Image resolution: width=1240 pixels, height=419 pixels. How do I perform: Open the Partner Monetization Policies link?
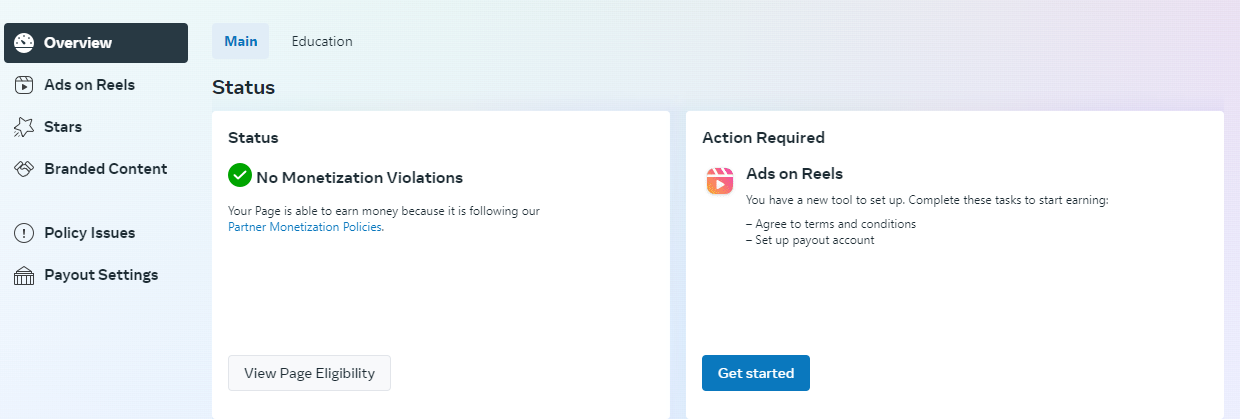[x=305, y=227]
